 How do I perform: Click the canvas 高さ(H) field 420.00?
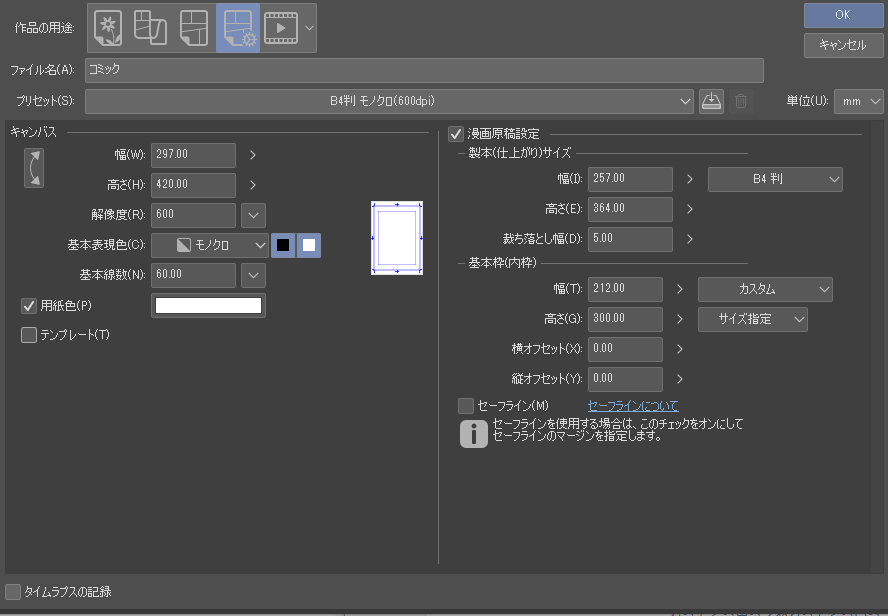click(x=193, y=185)
